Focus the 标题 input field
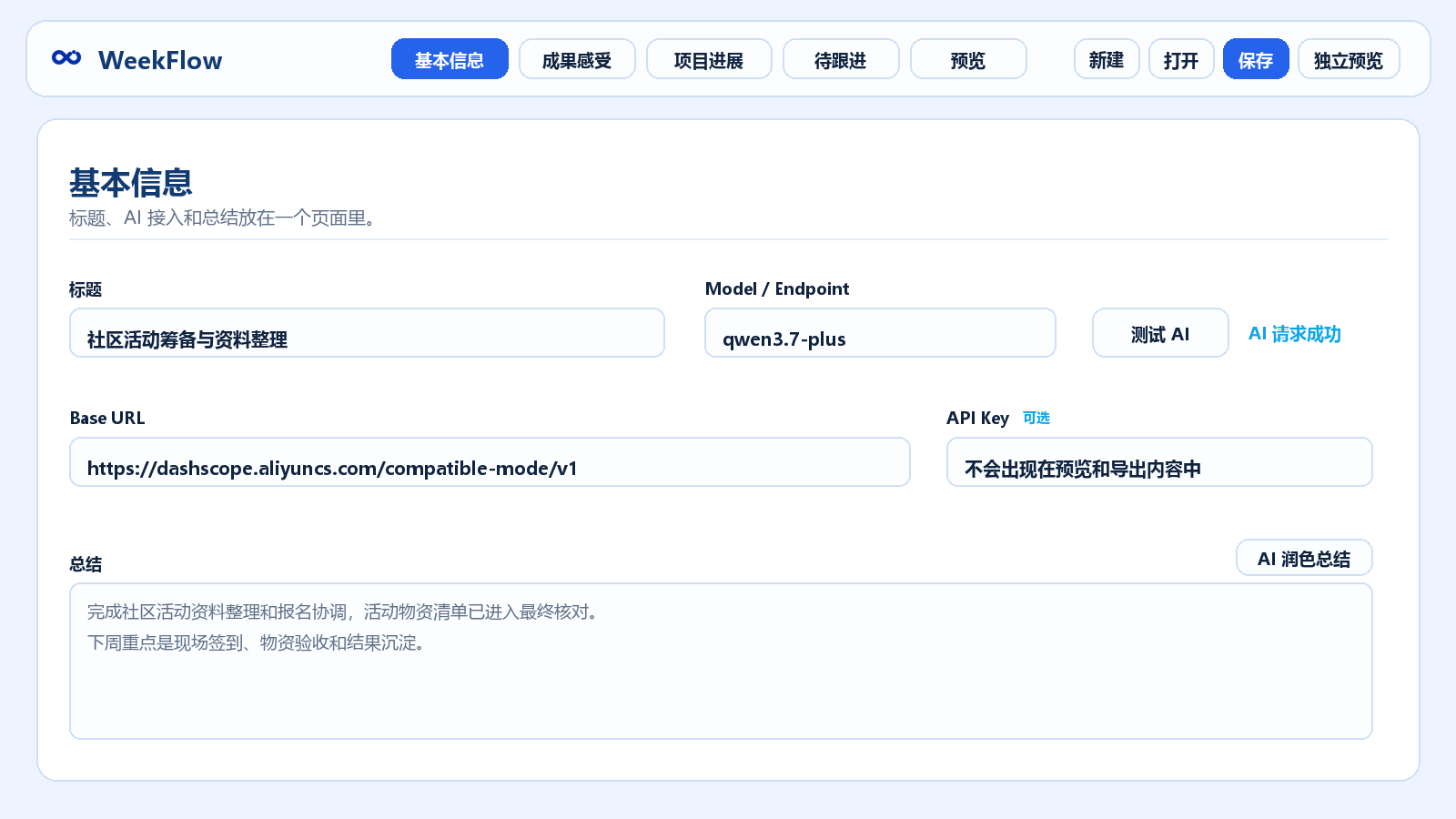1456x819 pixels. tap(367, 333)
